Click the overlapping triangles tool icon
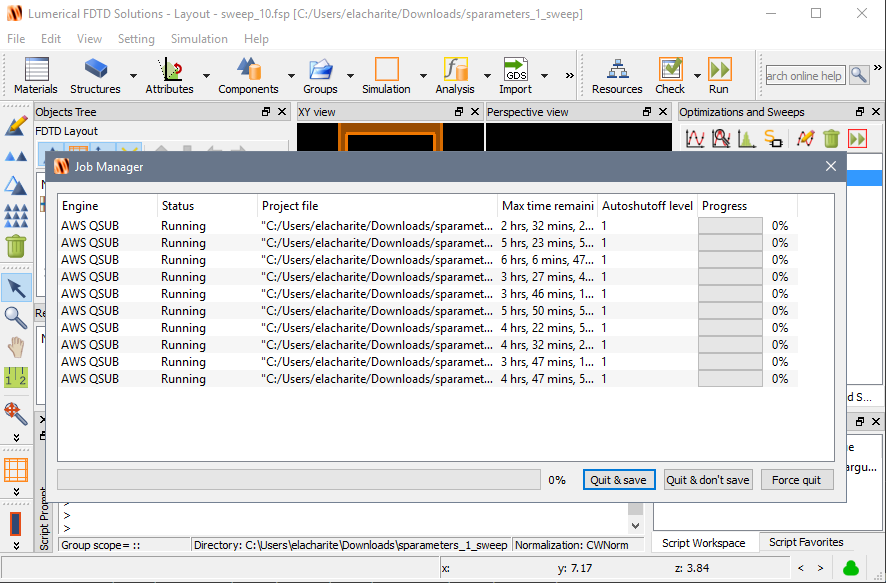Image resolution: width=886 pixels, height=583 pixels. [x=16, y=185]
